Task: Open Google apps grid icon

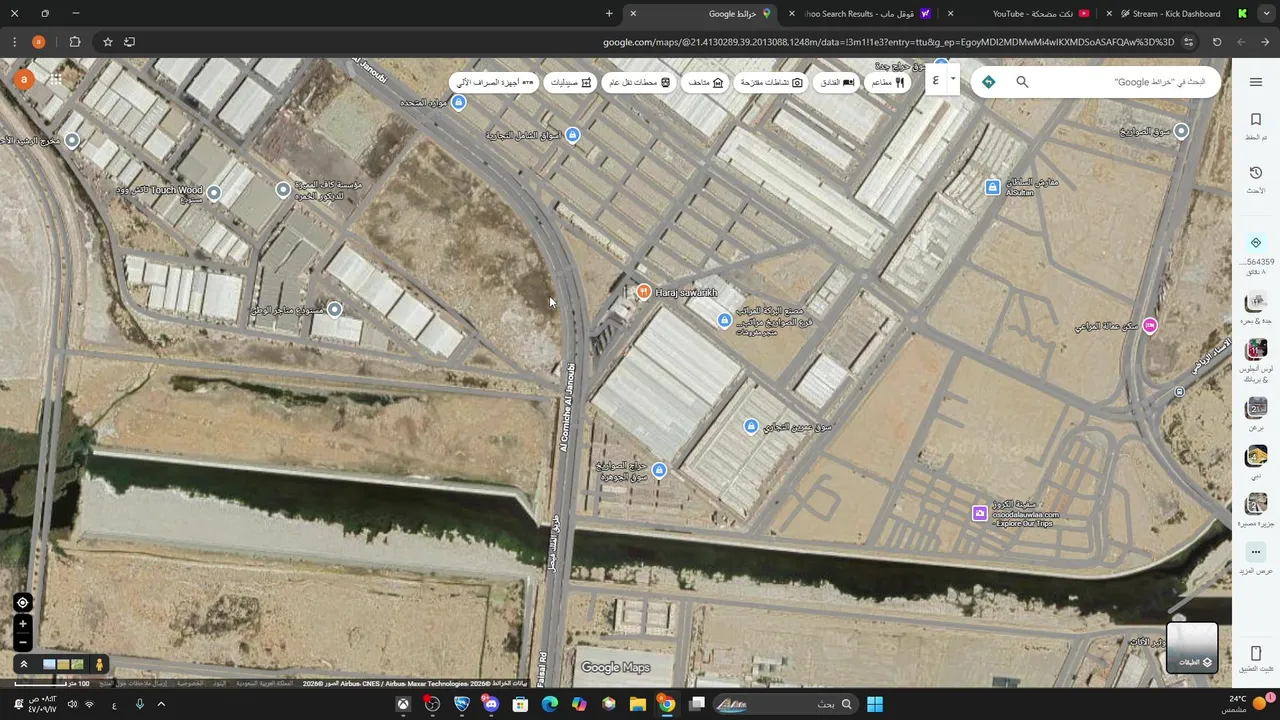Action: click(x=56, y=79)
